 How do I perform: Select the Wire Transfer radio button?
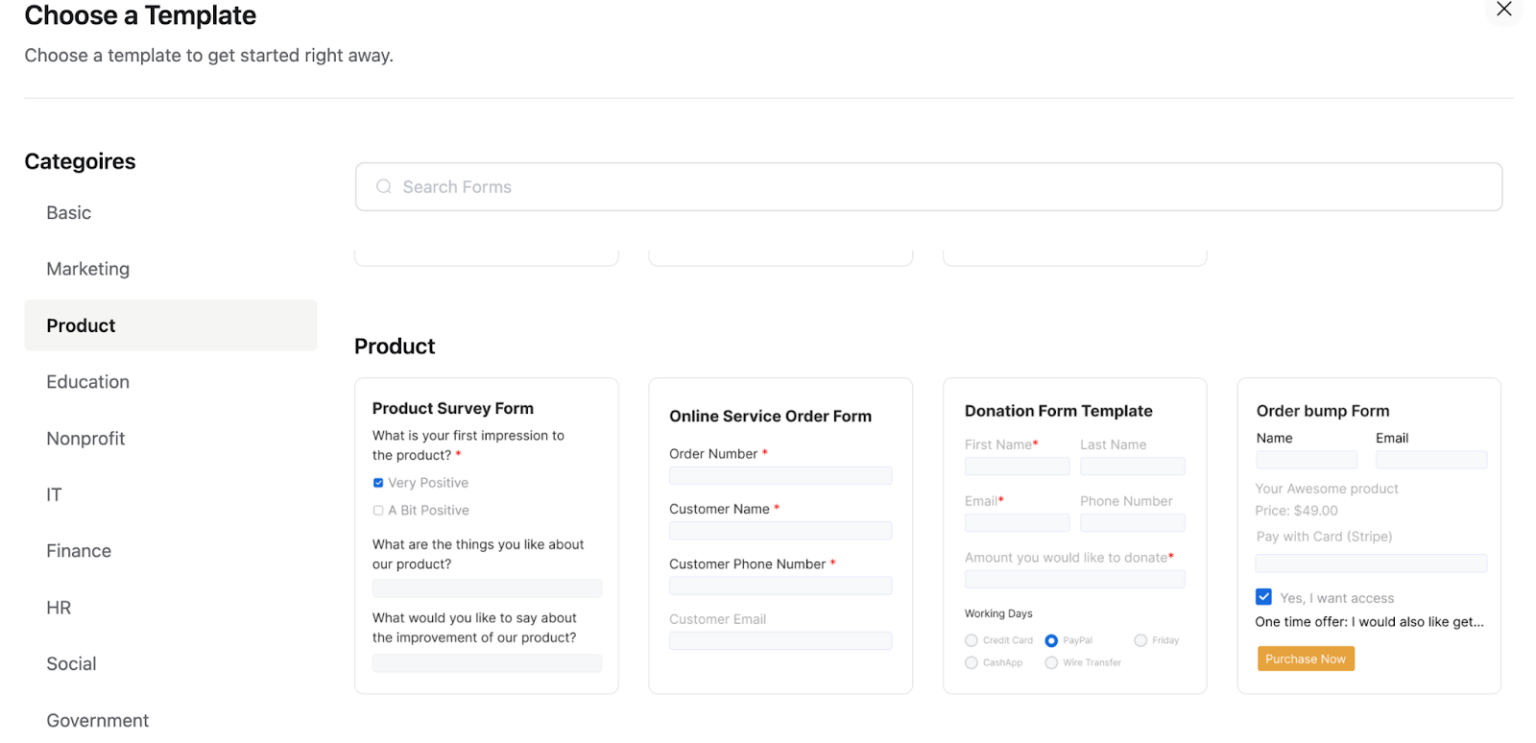[1051, 662]
